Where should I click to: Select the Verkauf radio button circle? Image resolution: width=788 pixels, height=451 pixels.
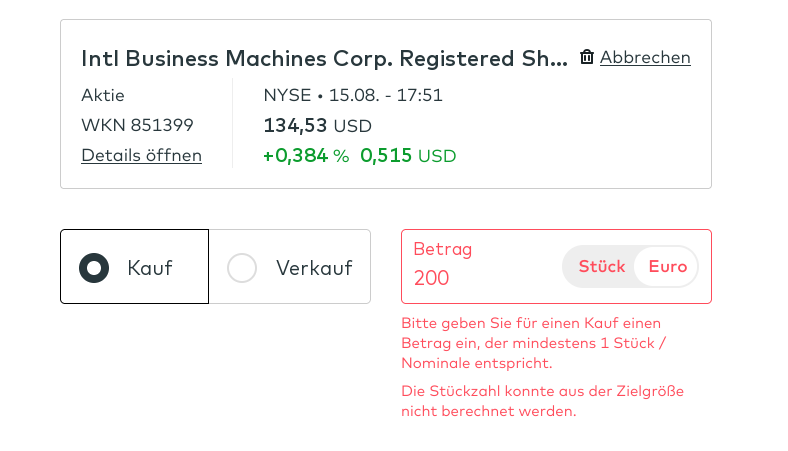click(x=242, y=268)
